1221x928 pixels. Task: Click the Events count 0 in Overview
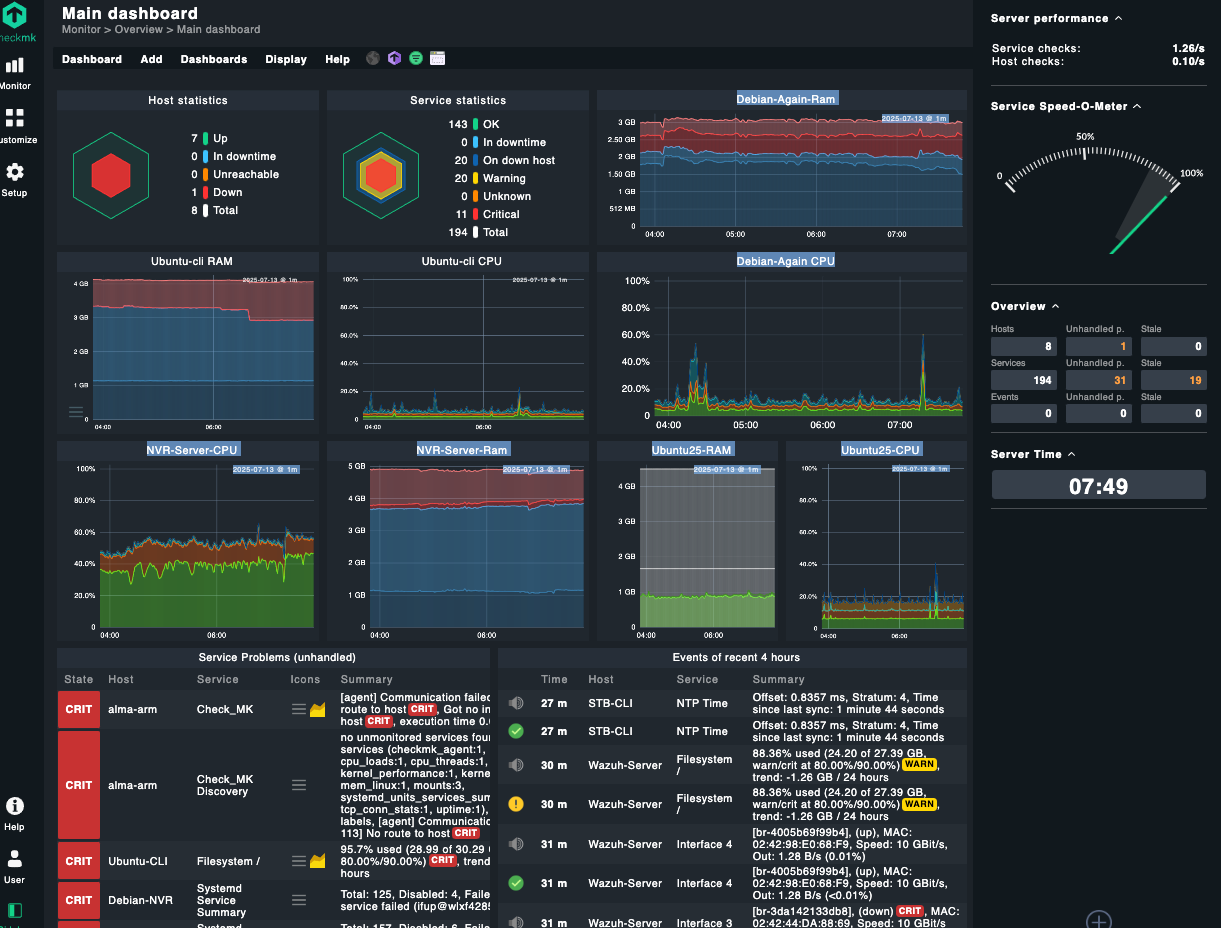(1024, 414)
